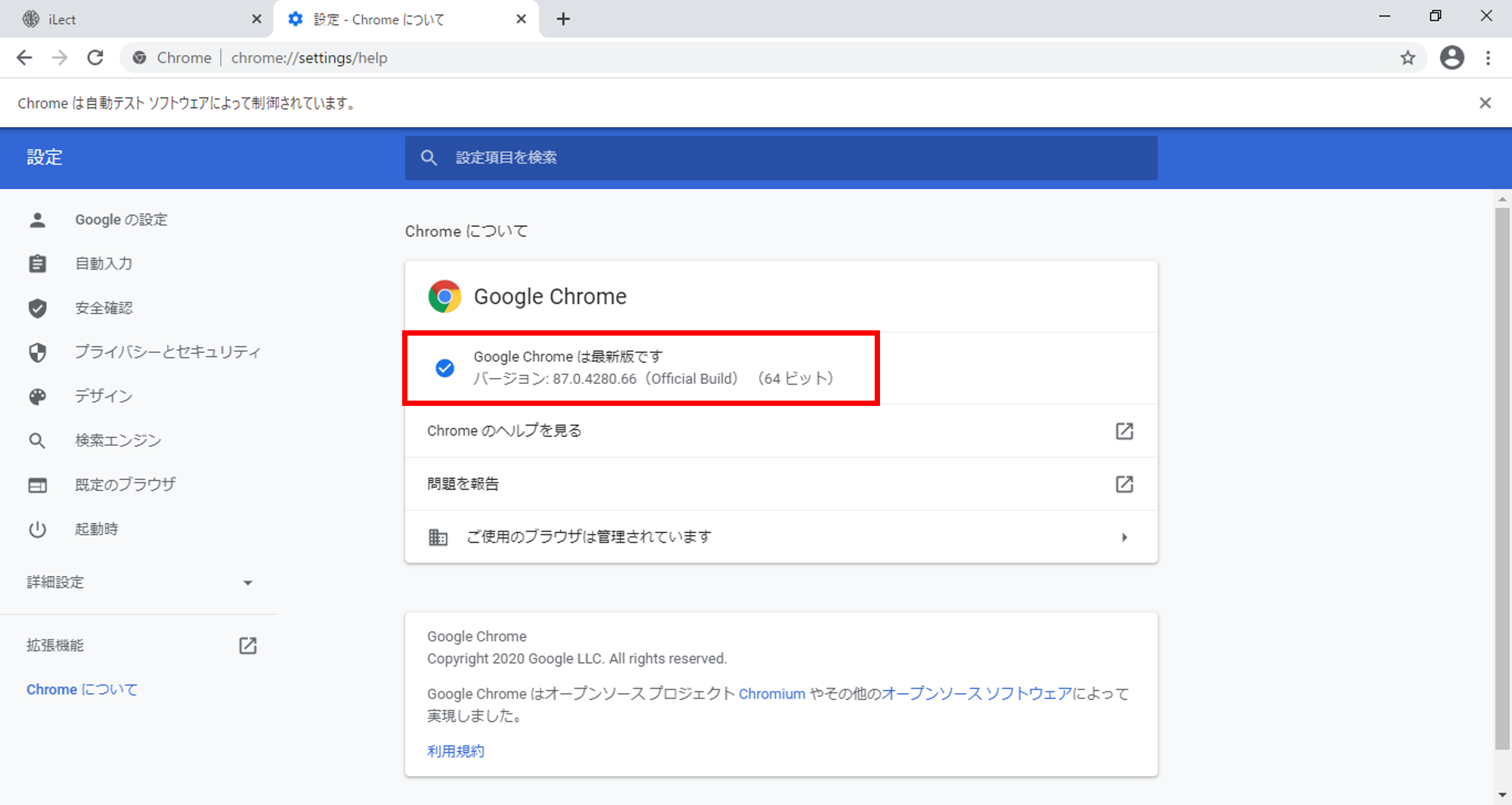Image resolution: width=1512 pixels, height=805 pixels.
Task: Click the オープンソース ソフトウェア link
Action: [x=976, y=694]
